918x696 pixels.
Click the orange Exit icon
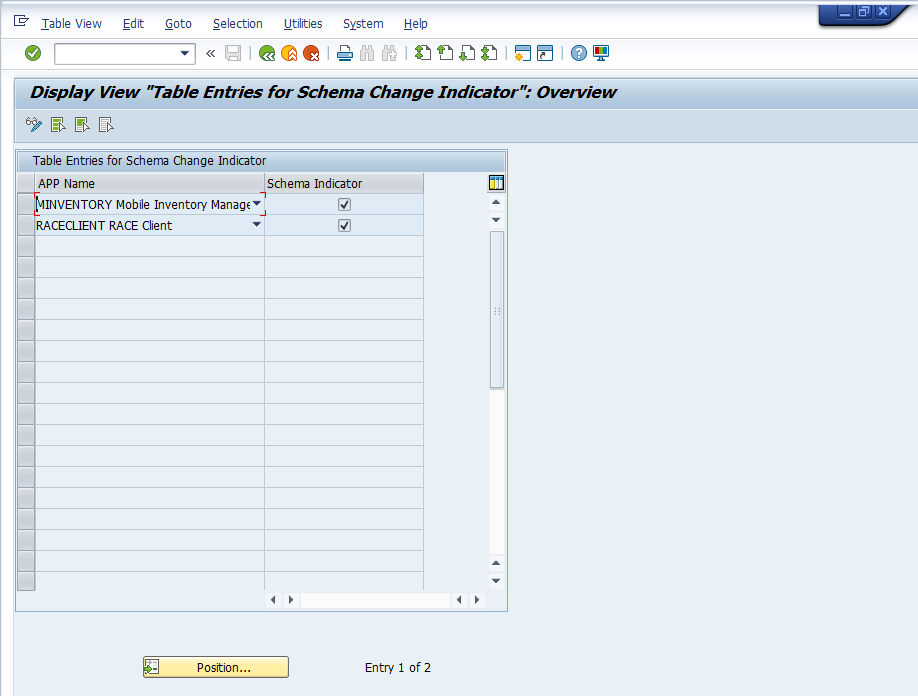pos(289,53)
